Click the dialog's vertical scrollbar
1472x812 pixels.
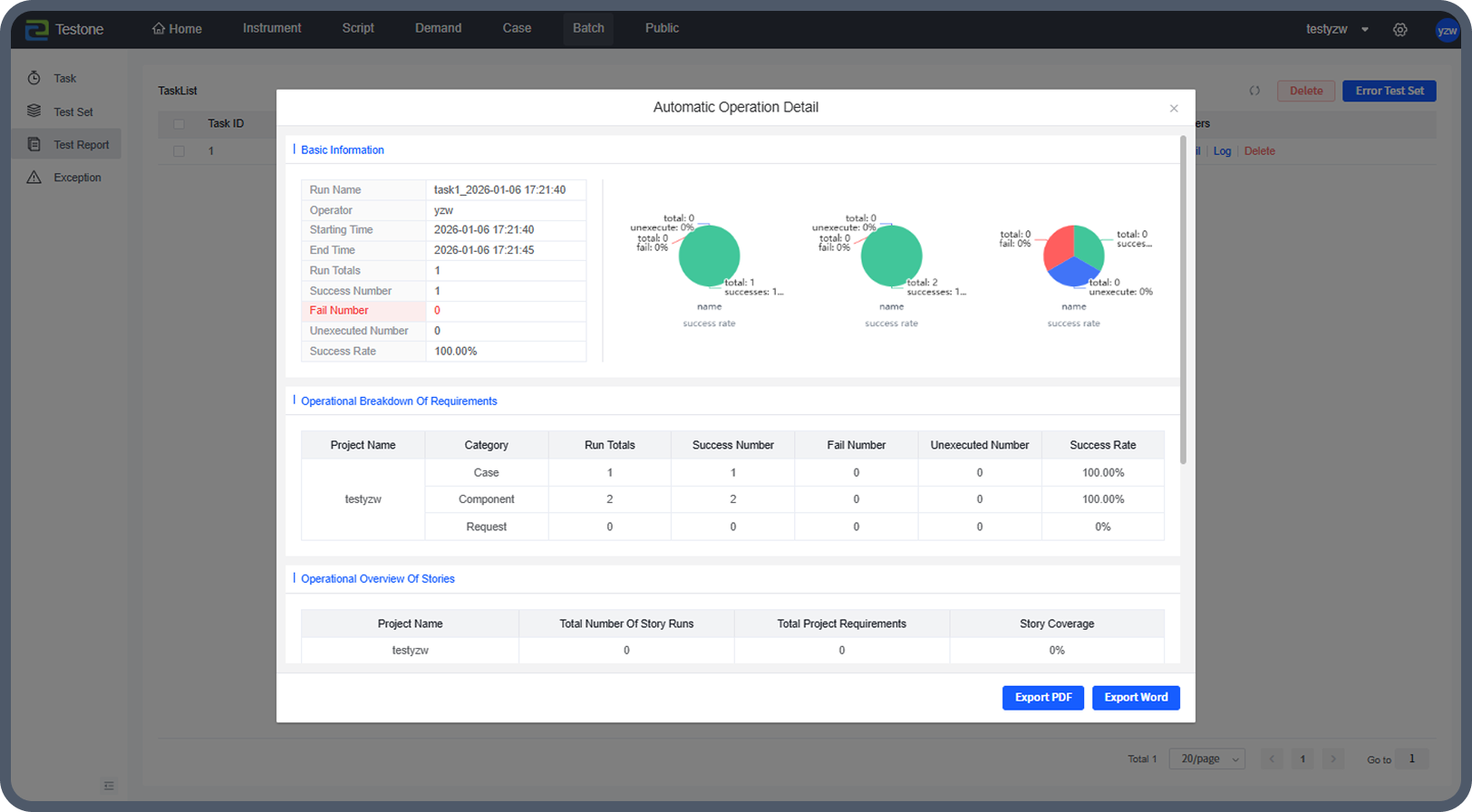[x=1183, y=299]
